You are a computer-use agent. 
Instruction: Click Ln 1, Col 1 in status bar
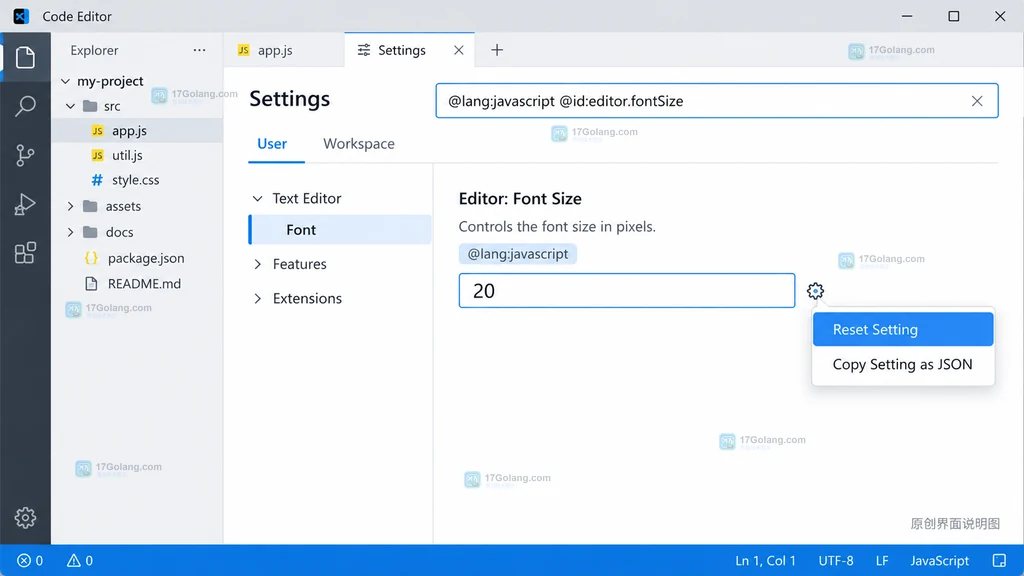point(765,560)
